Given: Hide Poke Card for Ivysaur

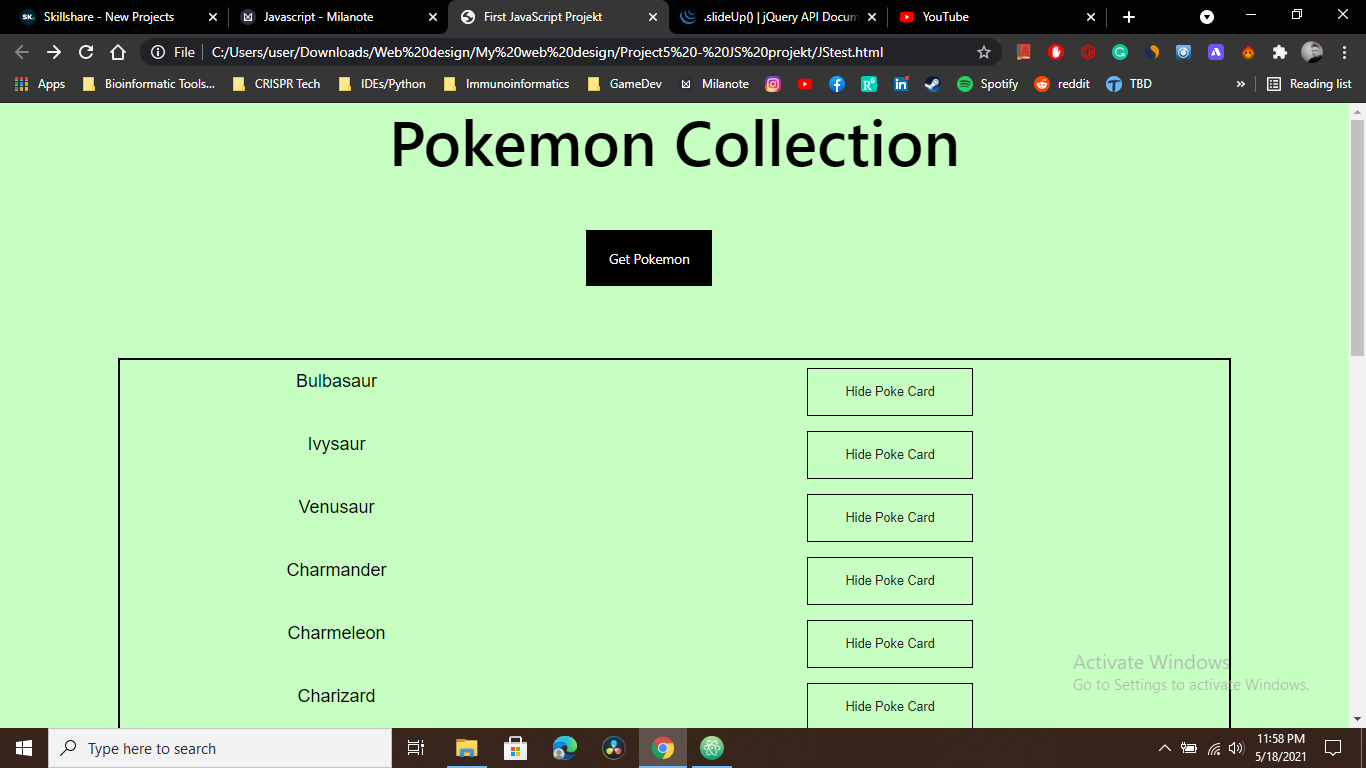Looking at the screenshot, I should click(x=890, y=455).
